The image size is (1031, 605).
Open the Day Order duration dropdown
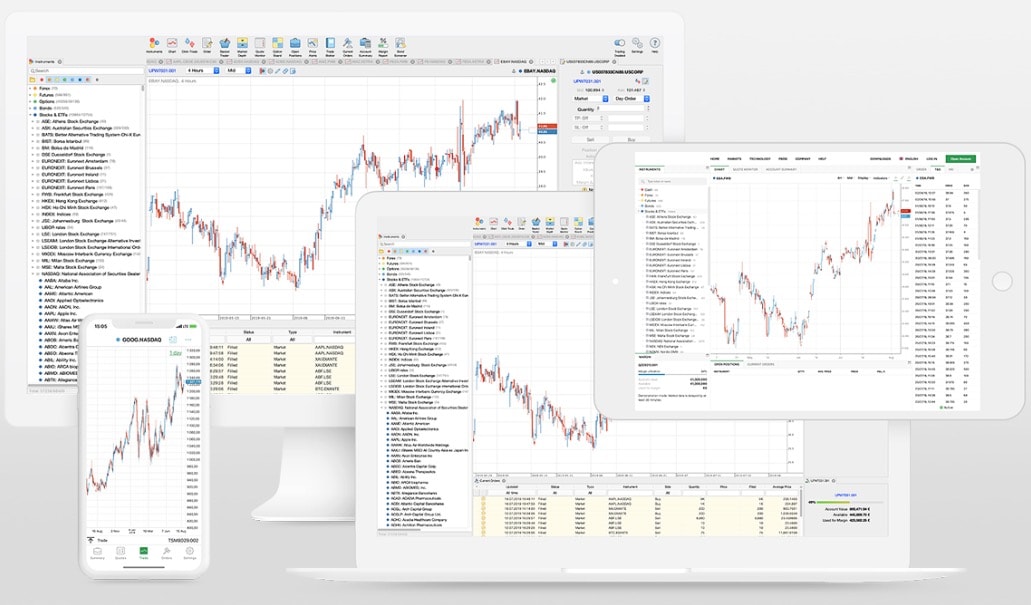click(x=632, y=98)
